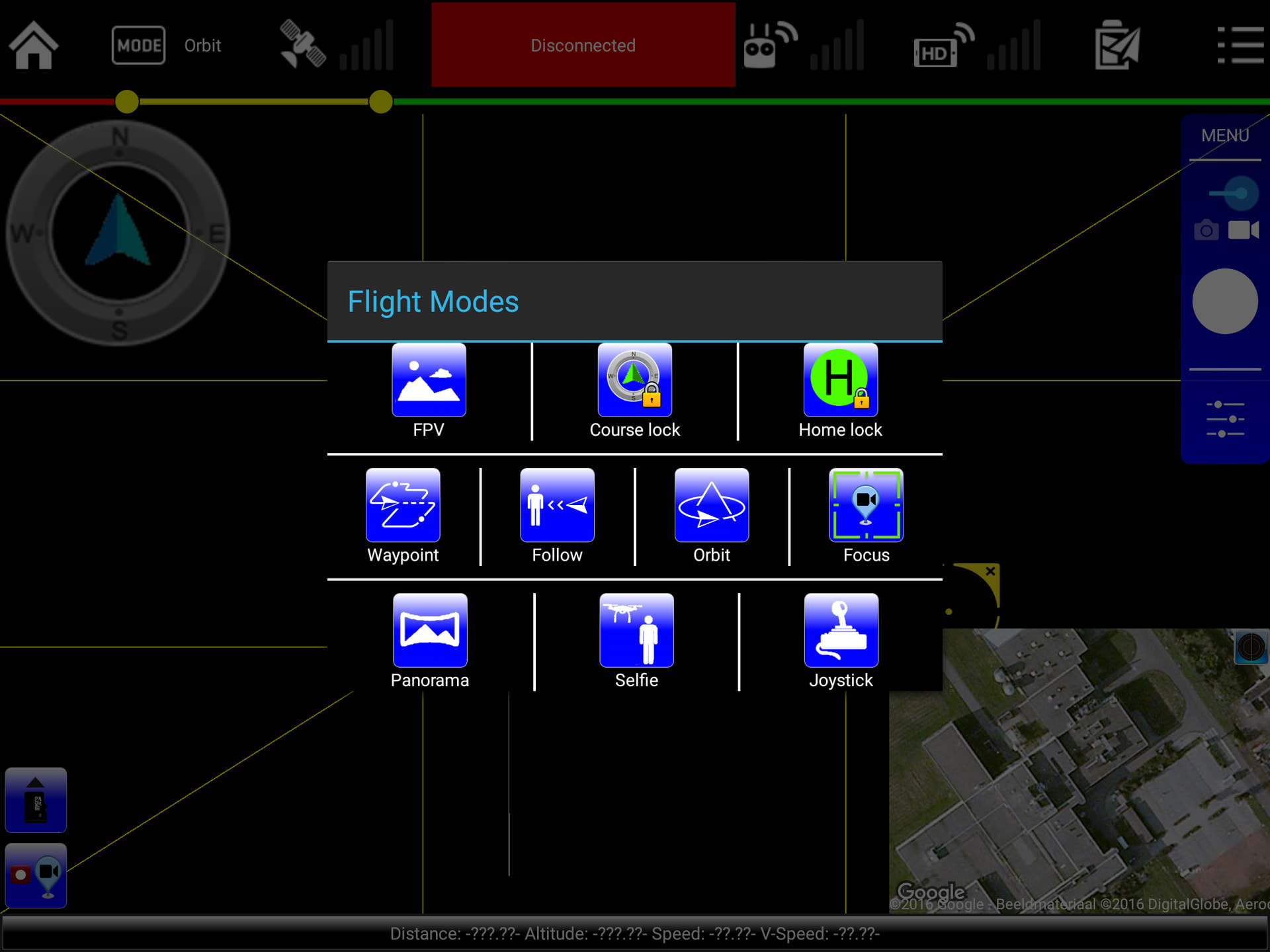Switch to video camera mode
Viewport: 1270px width, 952px height.
point(1243,230)
